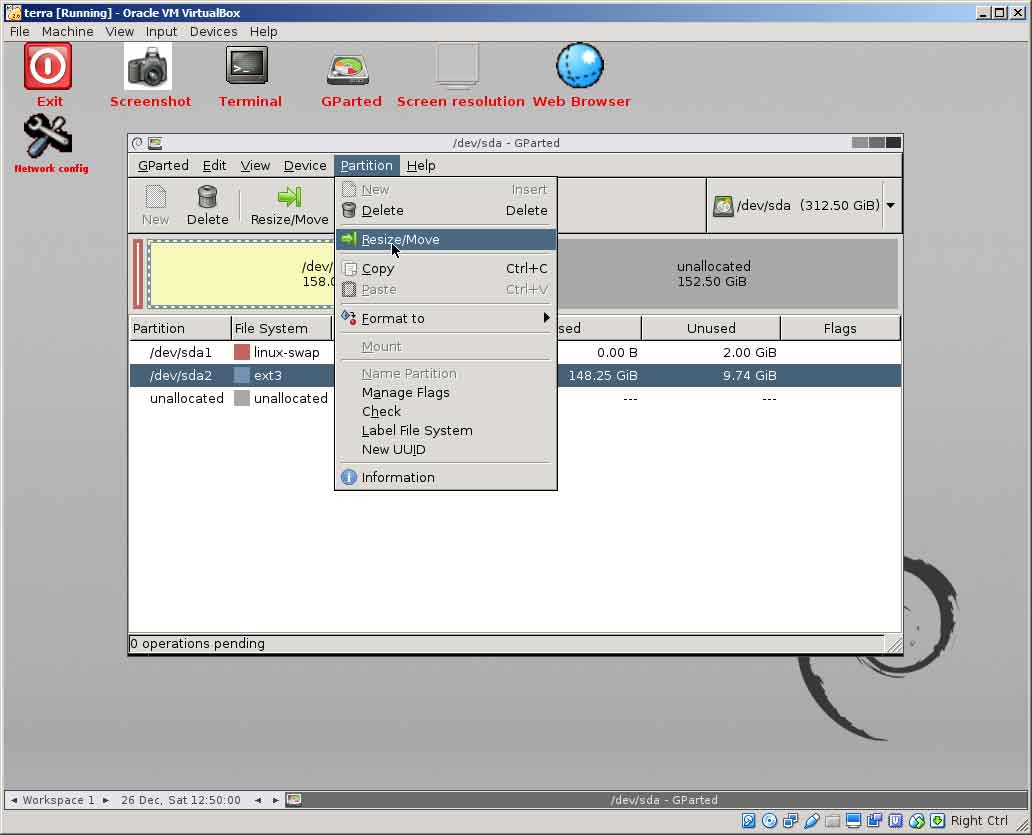Open the View menu in GParted
1032x835 pixels.
(x=255, y=166)
